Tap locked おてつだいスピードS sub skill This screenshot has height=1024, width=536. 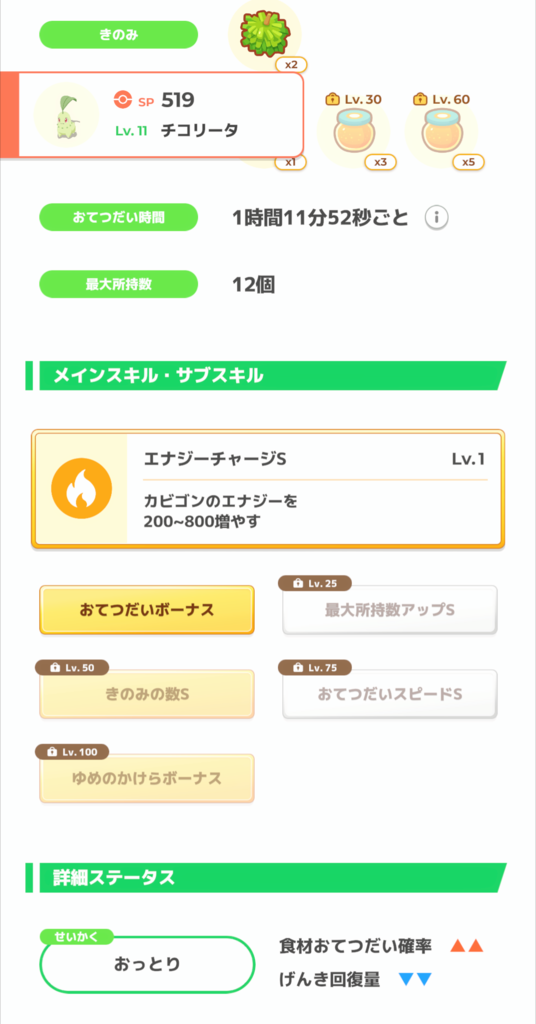point(390,694)
